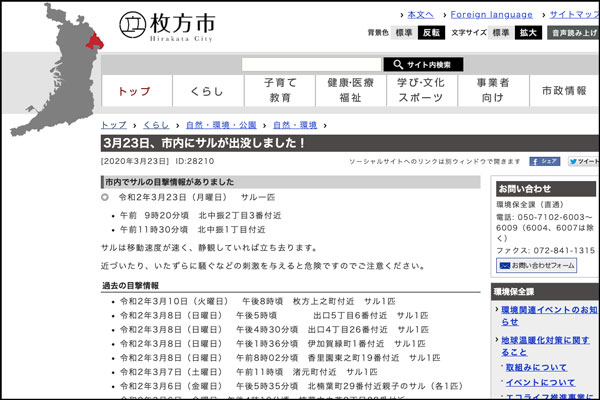Share page via Facebook シェア button
The width and height of the screenshot is (600, 400).
544,161
